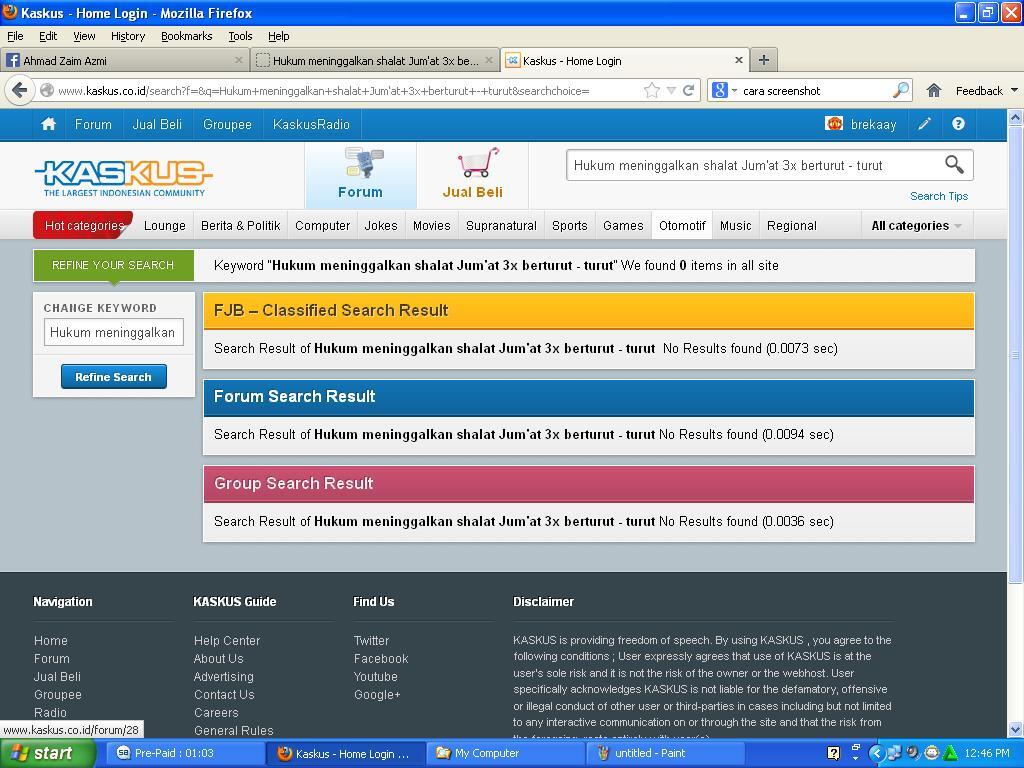Click Forum in the blue navbar
This screenshot has height=768, width=1024.
pos(93,124)
